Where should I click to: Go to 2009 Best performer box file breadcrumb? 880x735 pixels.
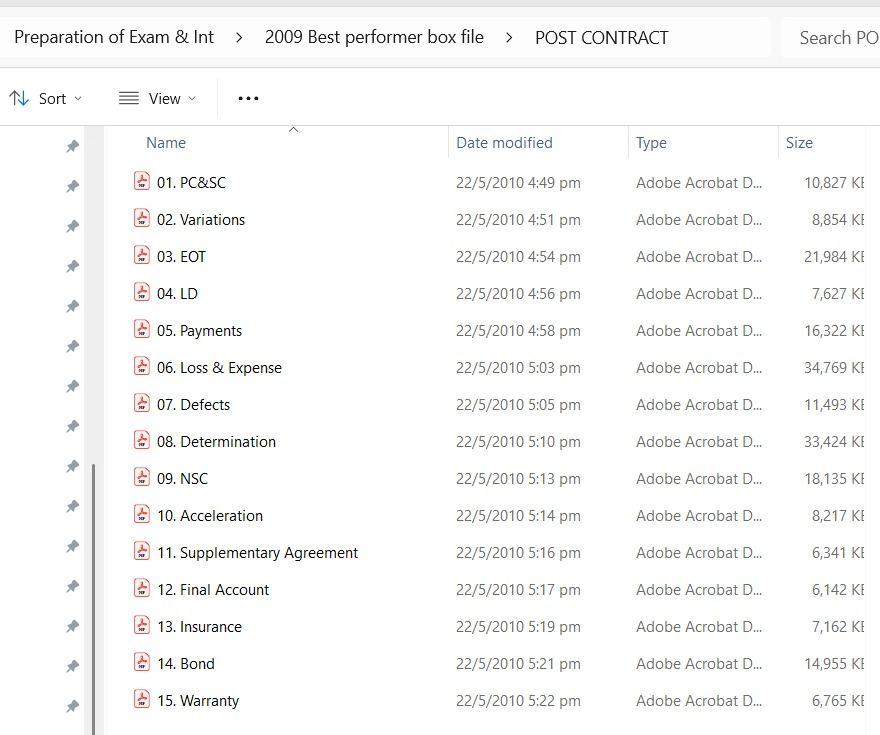tap(374, 37)
